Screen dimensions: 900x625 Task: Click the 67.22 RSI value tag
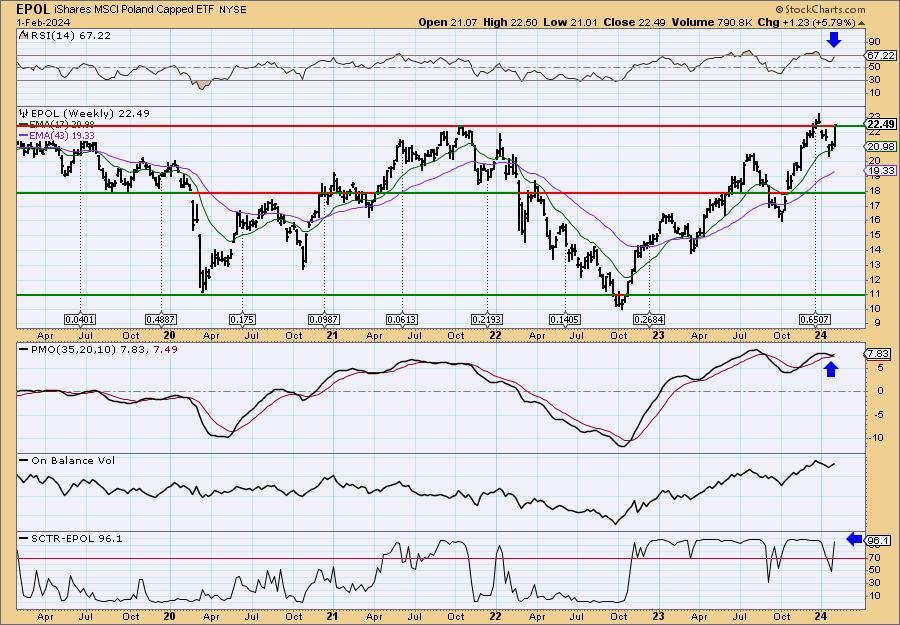[880, 56]
